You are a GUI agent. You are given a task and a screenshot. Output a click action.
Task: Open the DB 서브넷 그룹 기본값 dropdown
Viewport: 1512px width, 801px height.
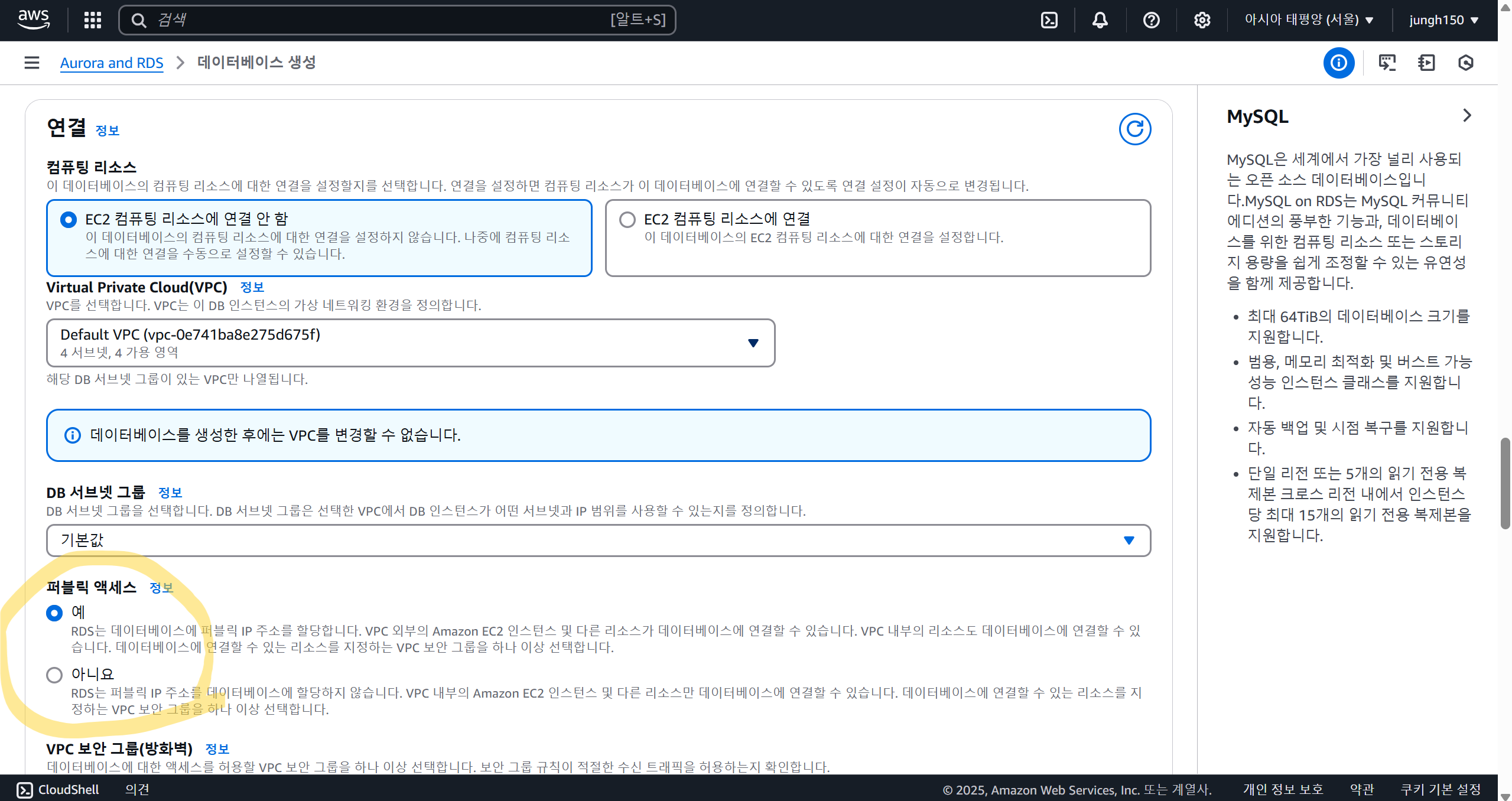[598, 540]
